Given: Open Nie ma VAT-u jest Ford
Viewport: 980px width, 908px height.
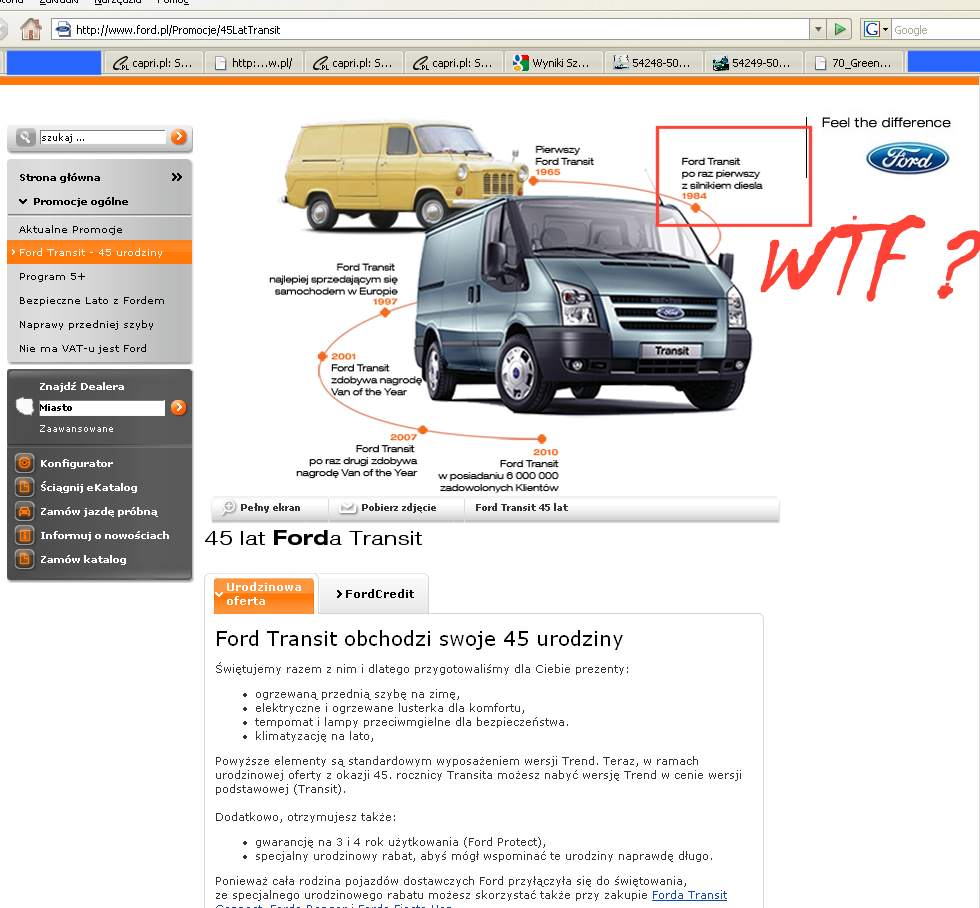Looking at the screenshot, I should click(x=82, y=349).
